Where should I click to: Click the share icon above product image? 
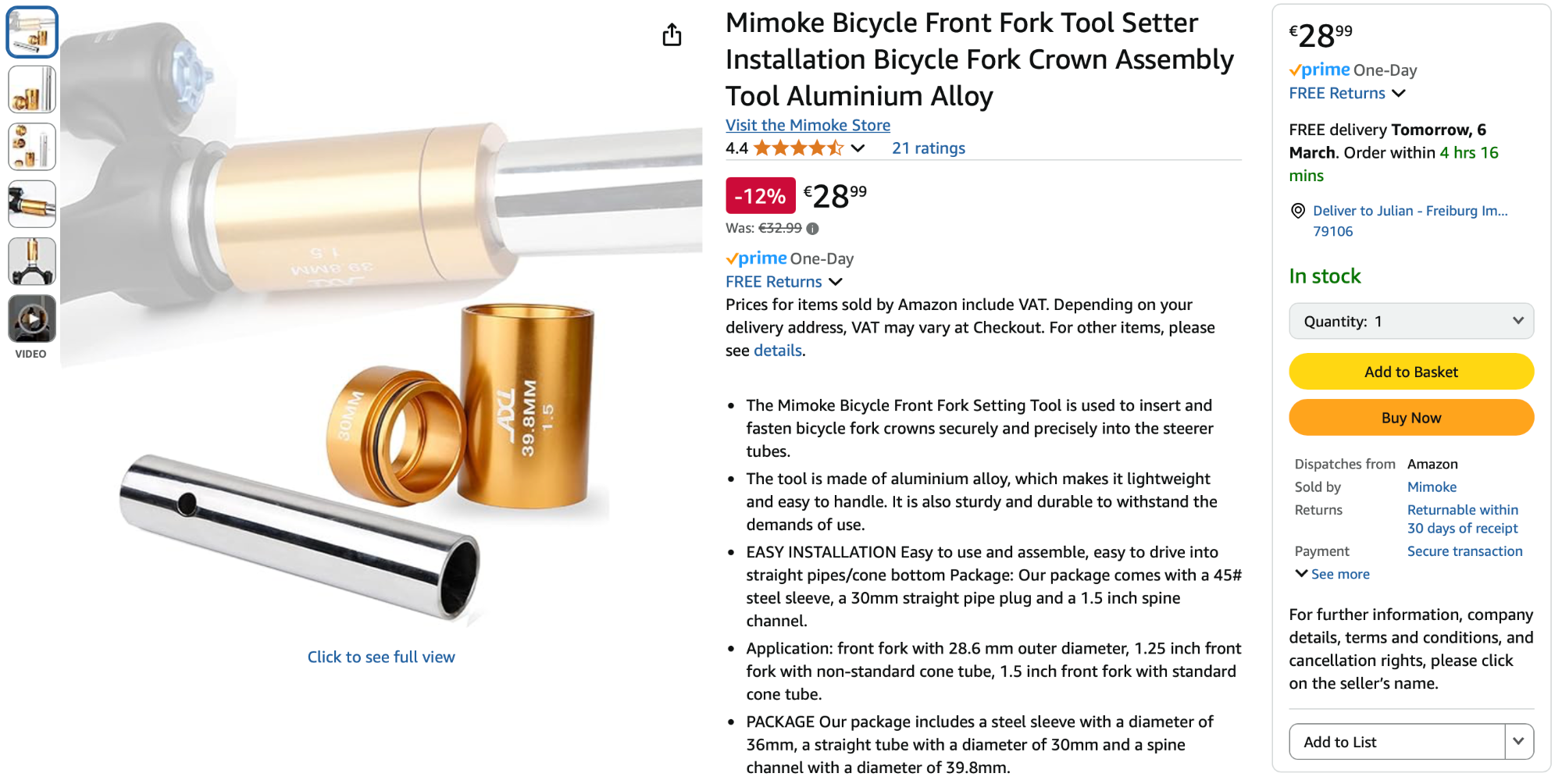pyautogui.click(x=672, y=35)
